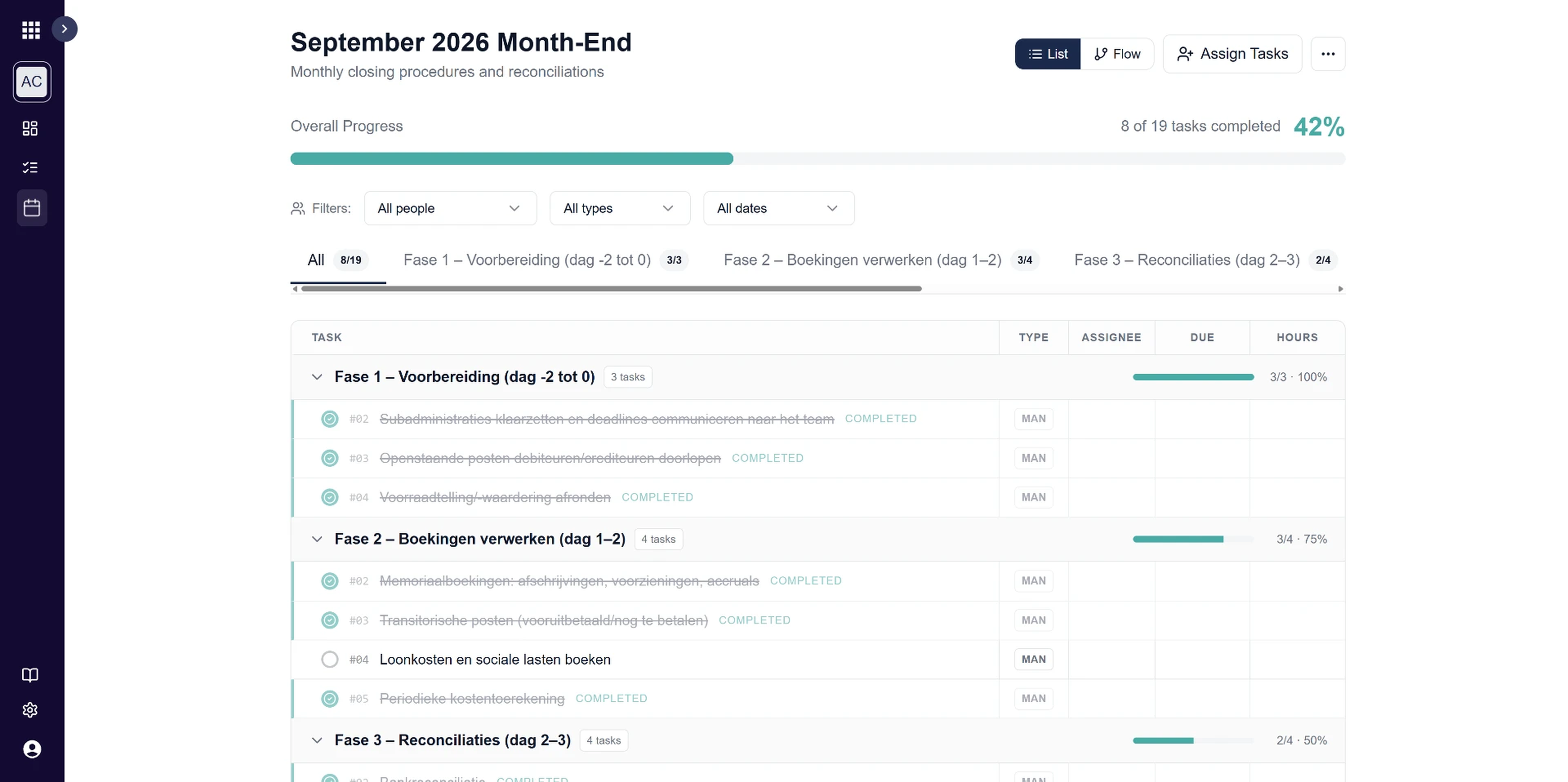Expand the sidebar with the arrow button
The height and width of the screenshot is (782, 1568).
point(65,29)
